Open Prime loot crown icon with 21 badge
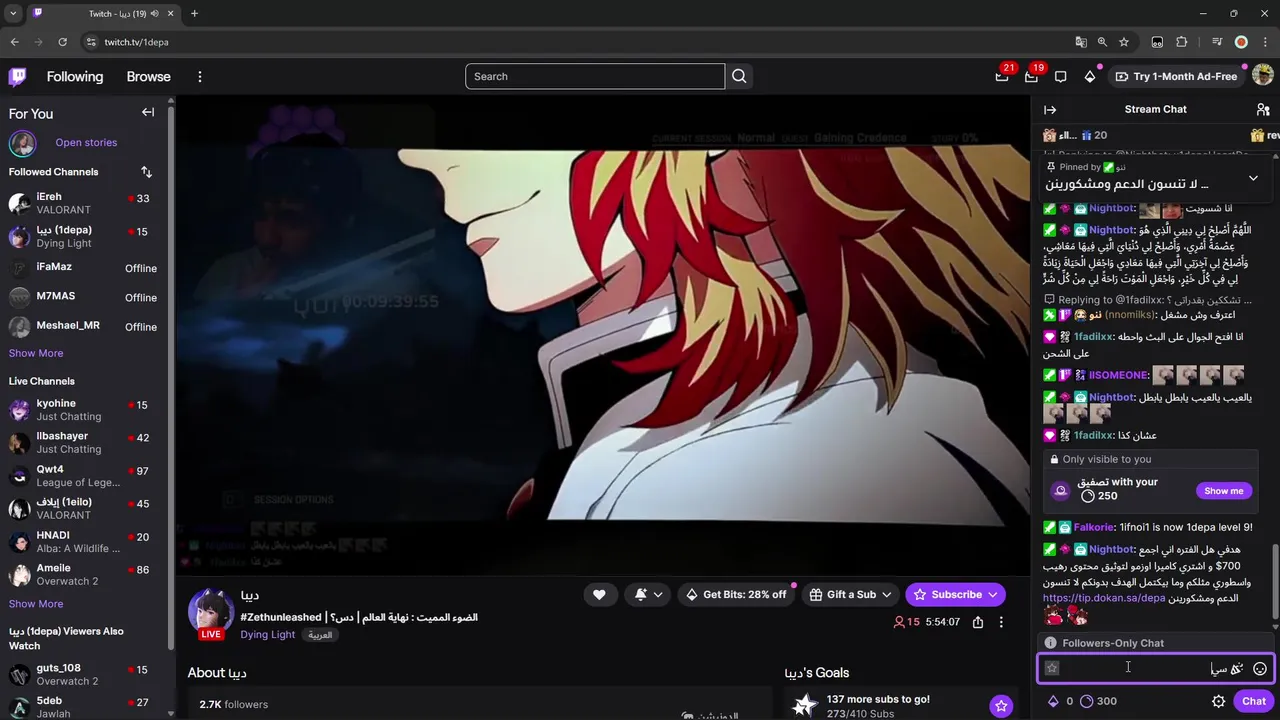This screenshot has height=720, width=1280. click(1002, 76)
